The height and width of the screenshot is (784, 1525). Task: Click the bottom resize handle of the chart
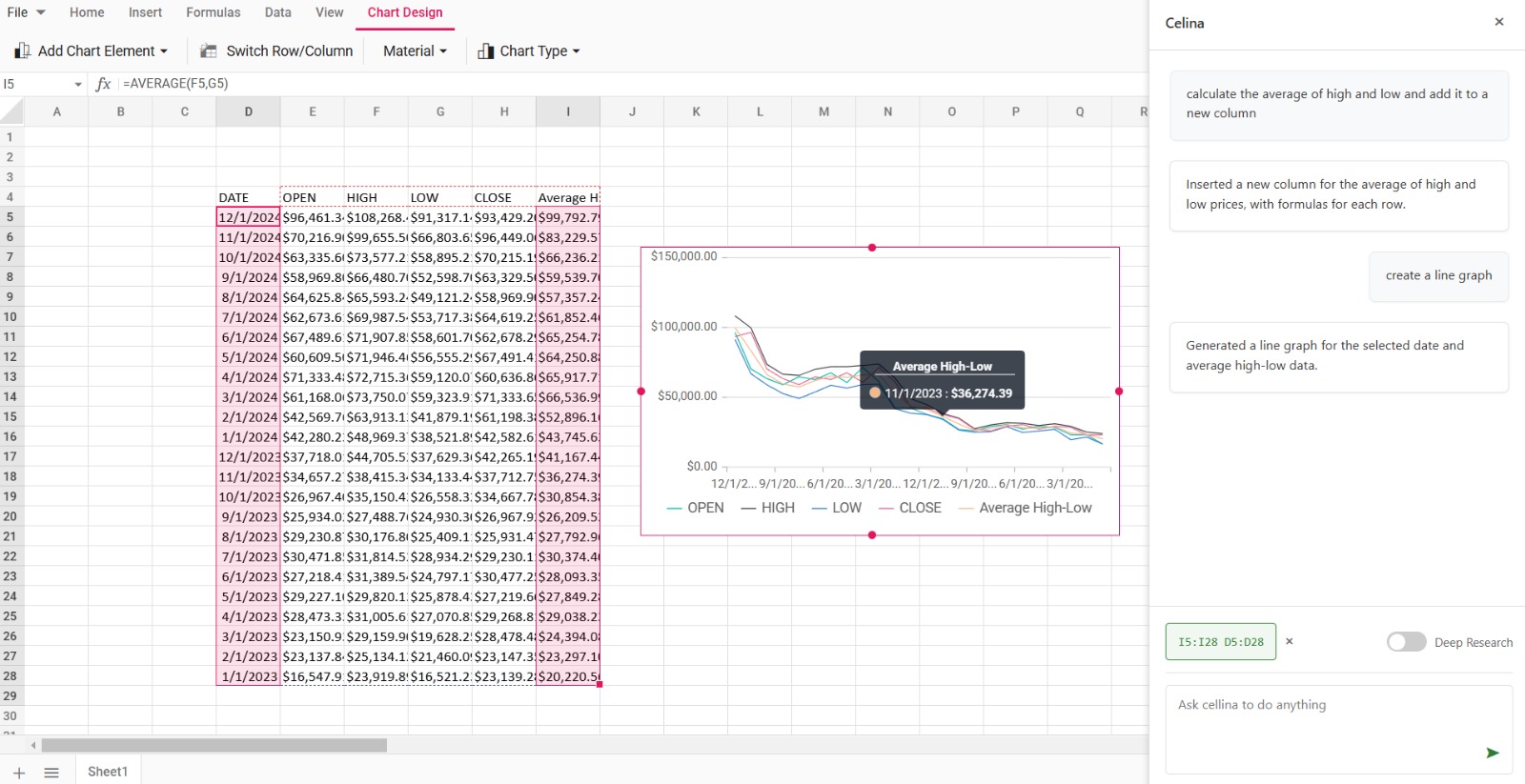872,535
